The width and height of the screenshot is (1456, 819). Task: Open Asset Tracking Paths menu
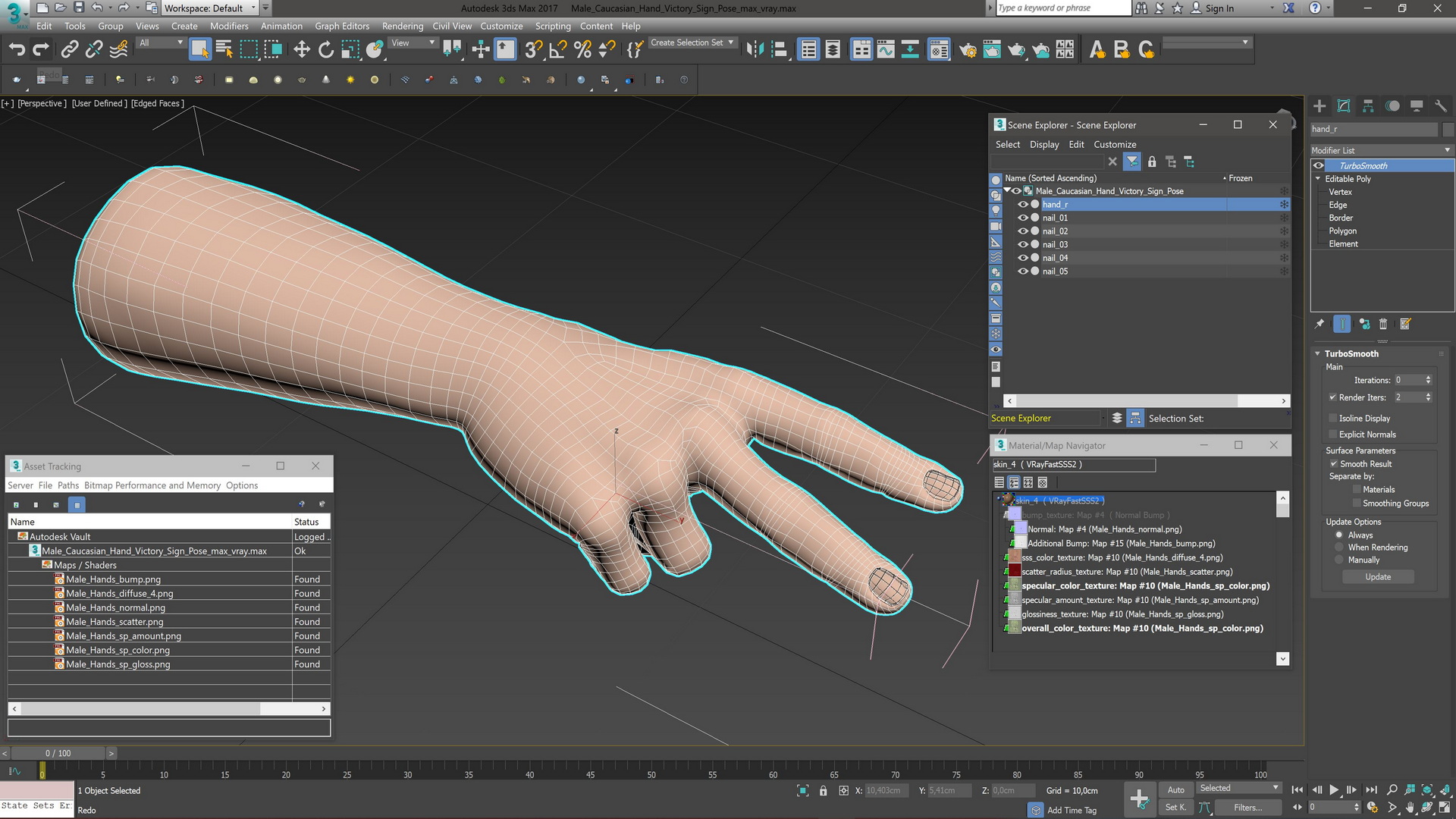68,485
